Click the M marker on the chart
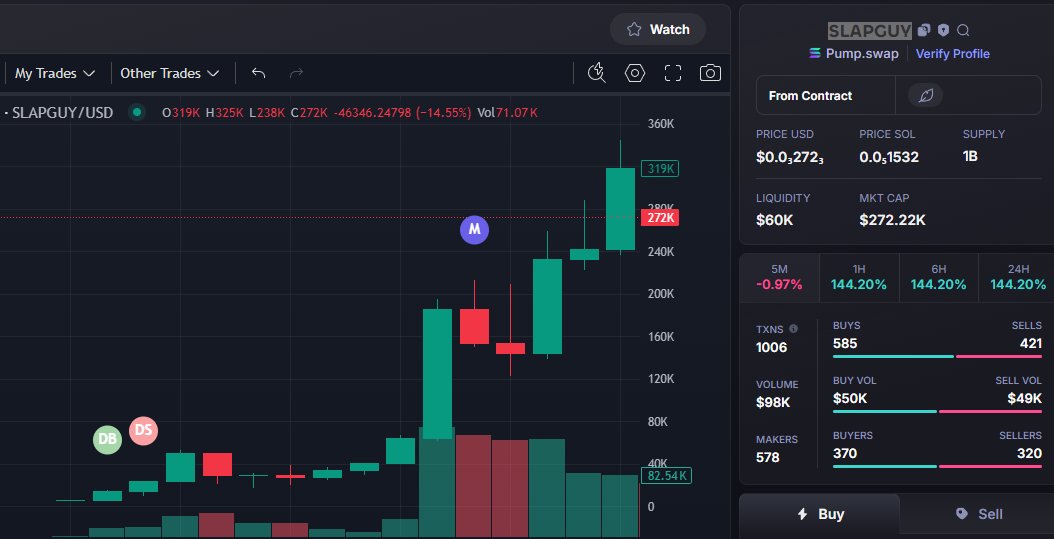Viewport: 1054px width, 539px height. pos(475,229)
